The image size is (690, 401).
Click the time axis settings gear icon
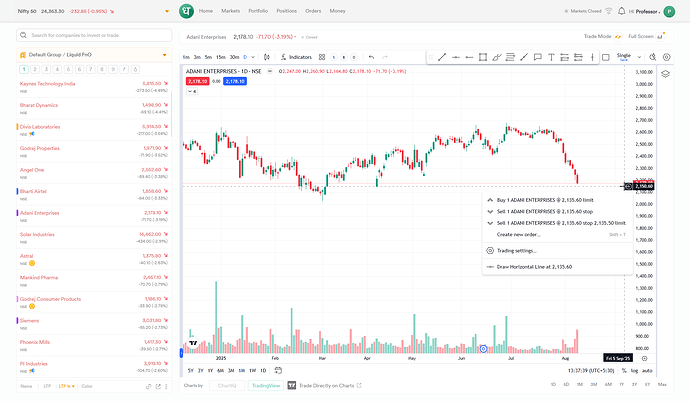(644, 358)
